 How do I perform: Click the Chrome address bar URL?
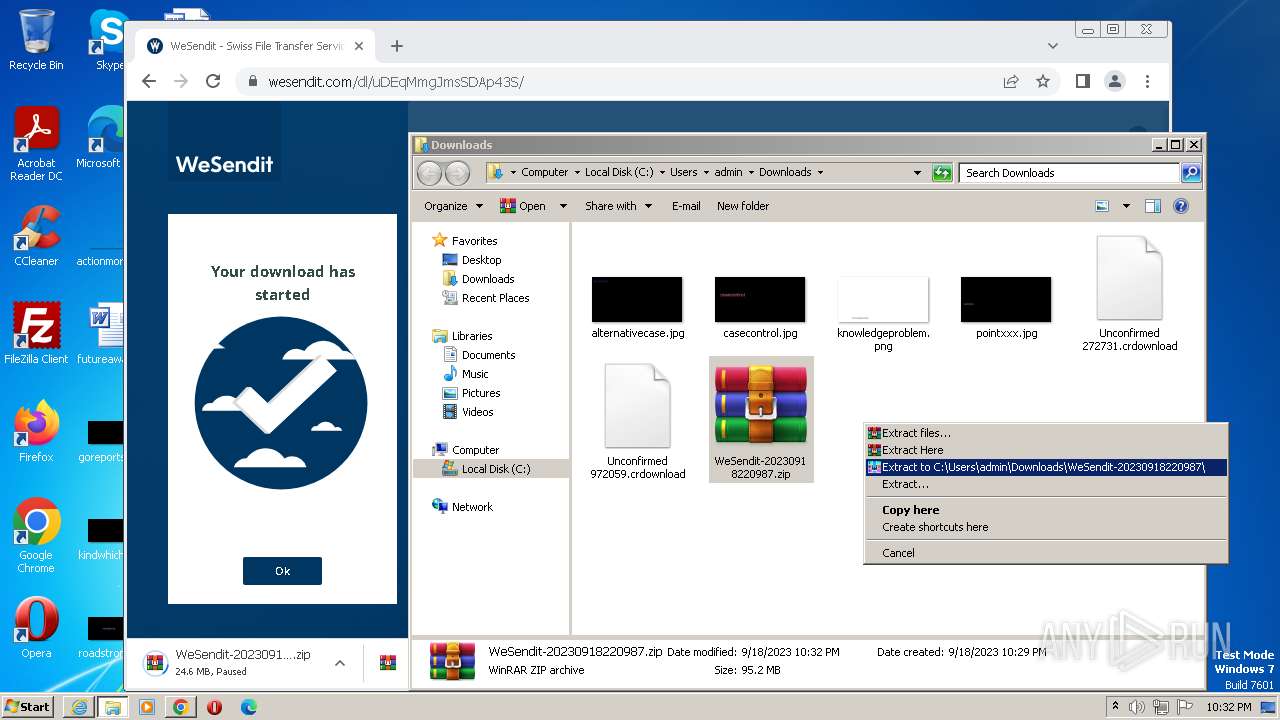point(395,82)
